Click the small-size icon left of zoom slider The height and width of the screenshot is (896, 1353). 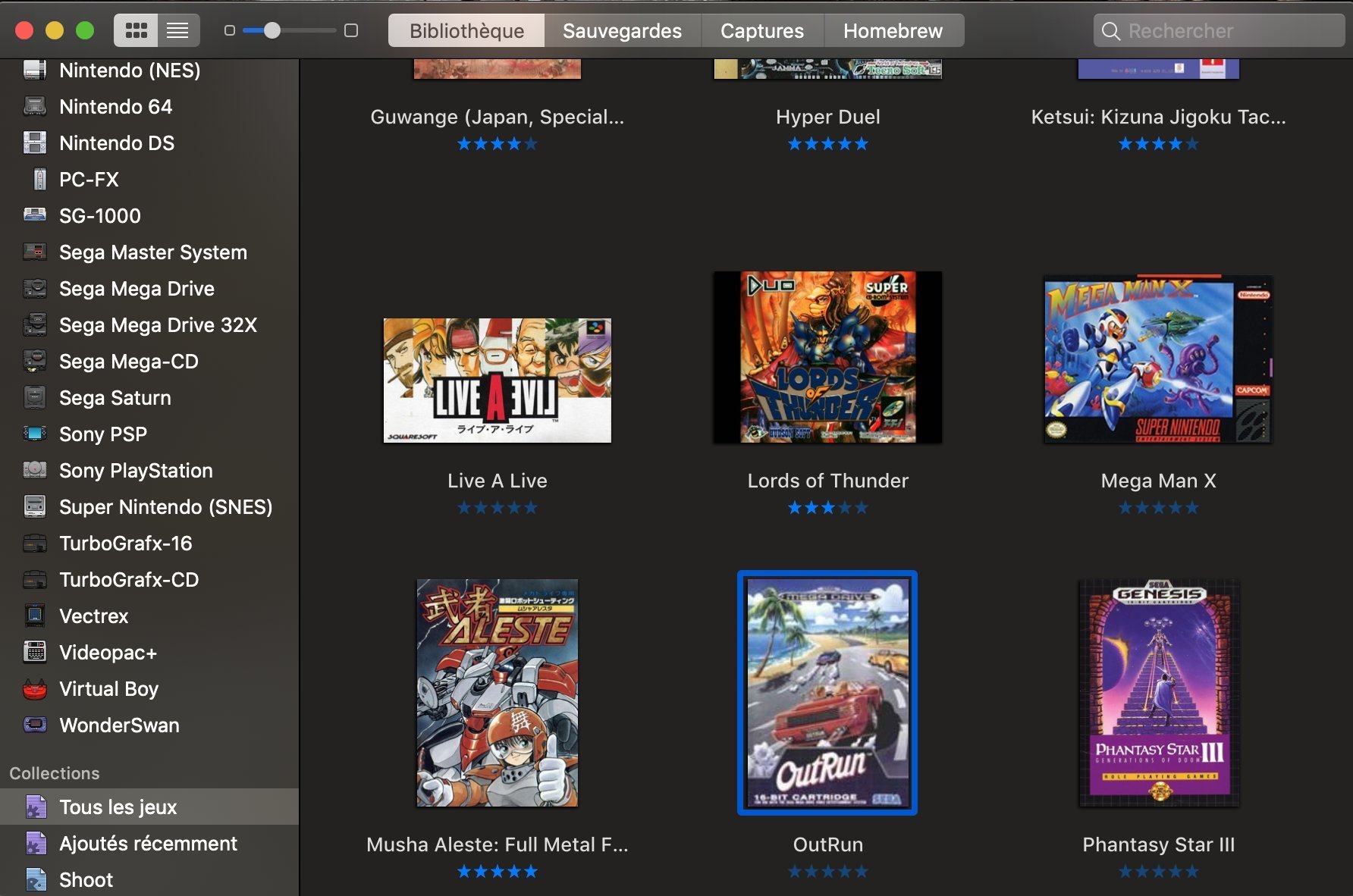(x=230, y=30)
